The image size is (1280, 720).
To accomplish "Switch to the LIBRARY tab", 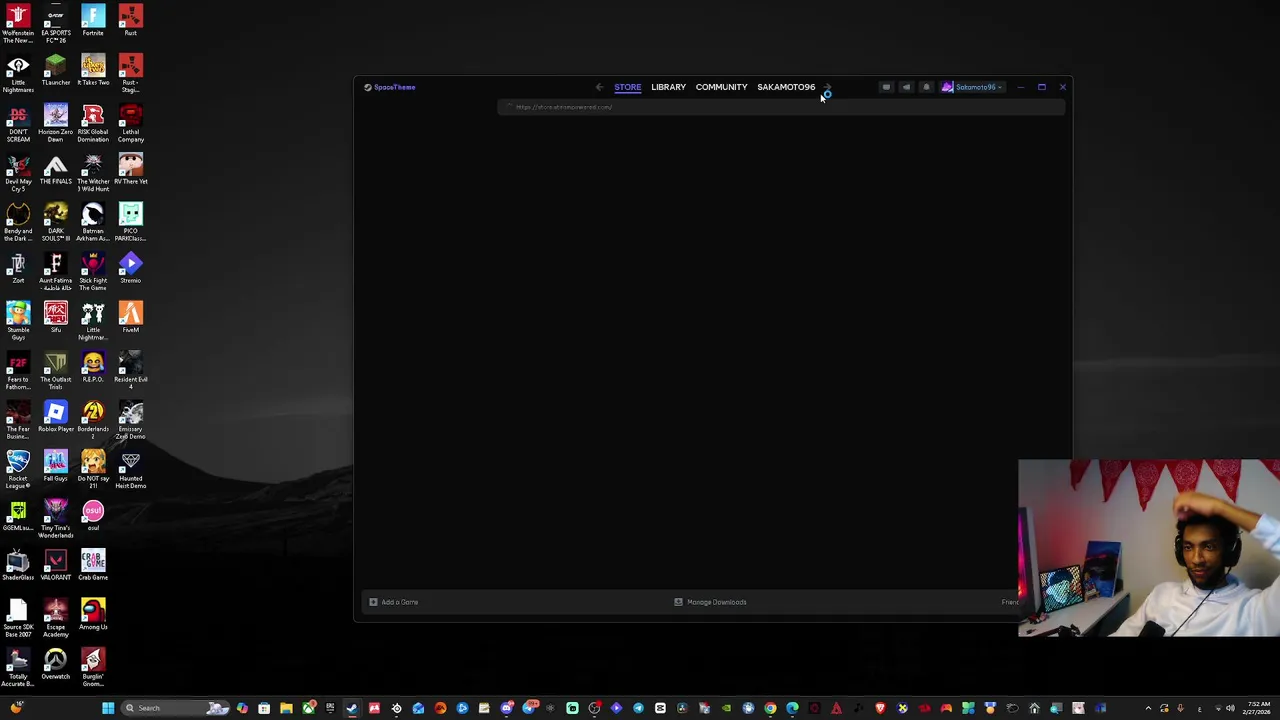I will tap(668, 87).
